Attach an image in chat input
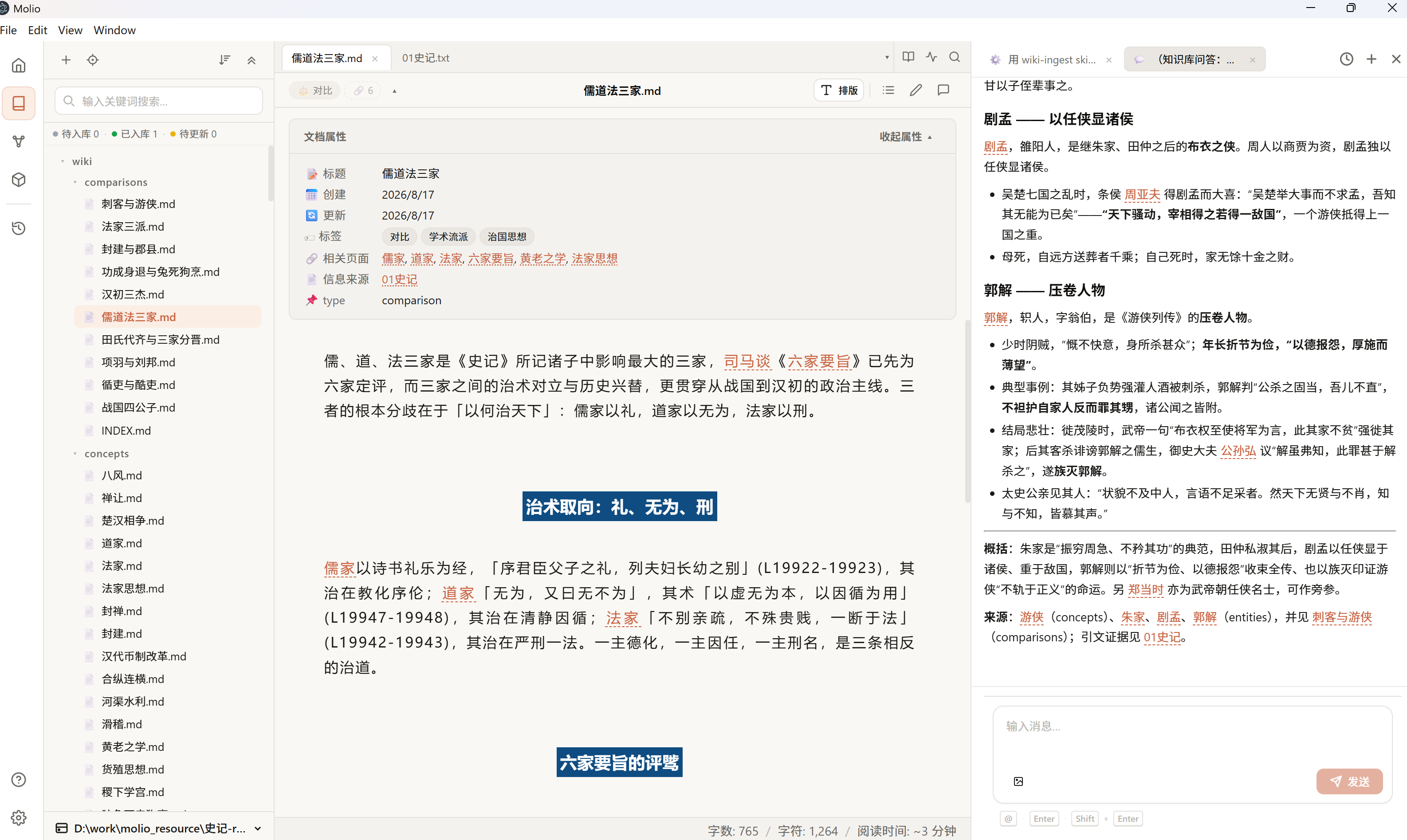 click(1018, 781)
